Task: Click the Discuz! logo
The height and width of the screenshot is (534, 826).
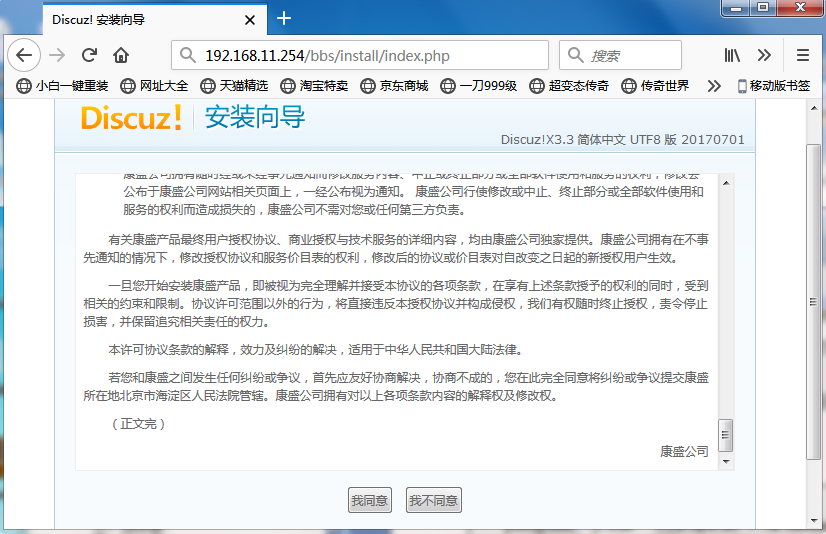Action: tap(132, 117)
